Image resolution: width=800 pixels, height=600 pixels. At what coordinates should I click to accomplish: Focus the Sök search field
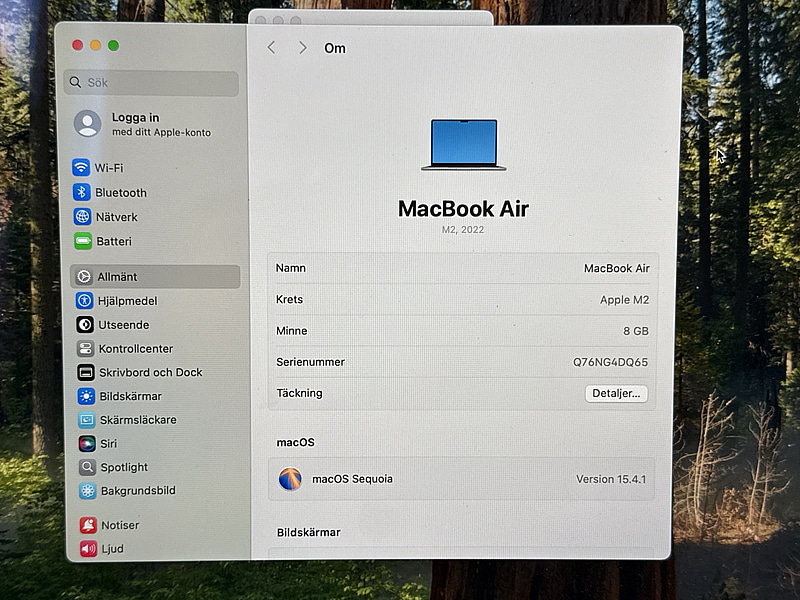(x=151, y=82)
